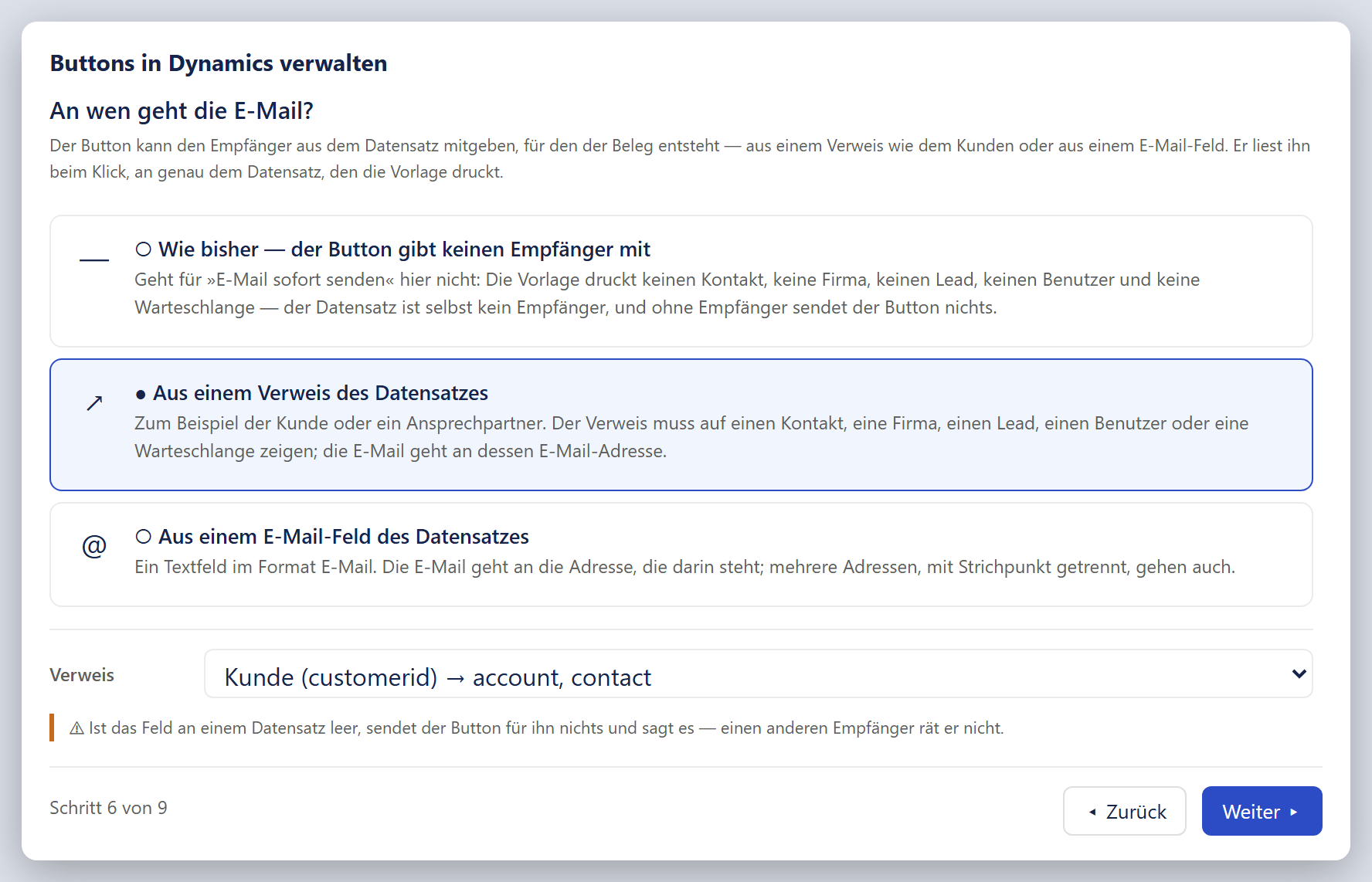This screenshot has width=1372, height=882.
Task: Click 'Schritt 6 von 9' step indicator
Action: coord(108,808)
